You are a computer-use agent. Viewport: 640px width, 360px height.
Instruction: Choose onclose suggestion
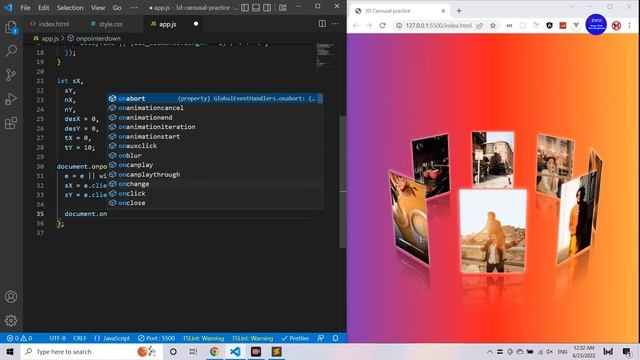pyautogui.click(x=215, y=203)
